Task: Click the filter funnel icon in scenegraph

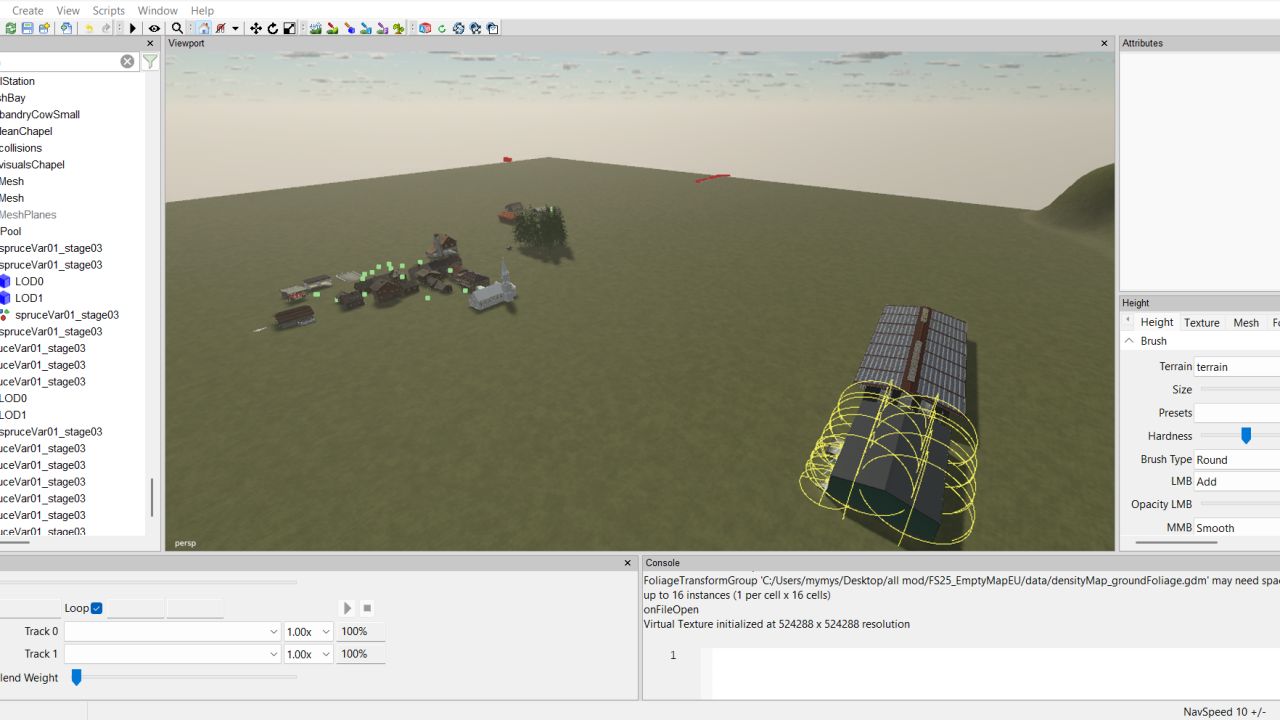Action: point(150,62)
